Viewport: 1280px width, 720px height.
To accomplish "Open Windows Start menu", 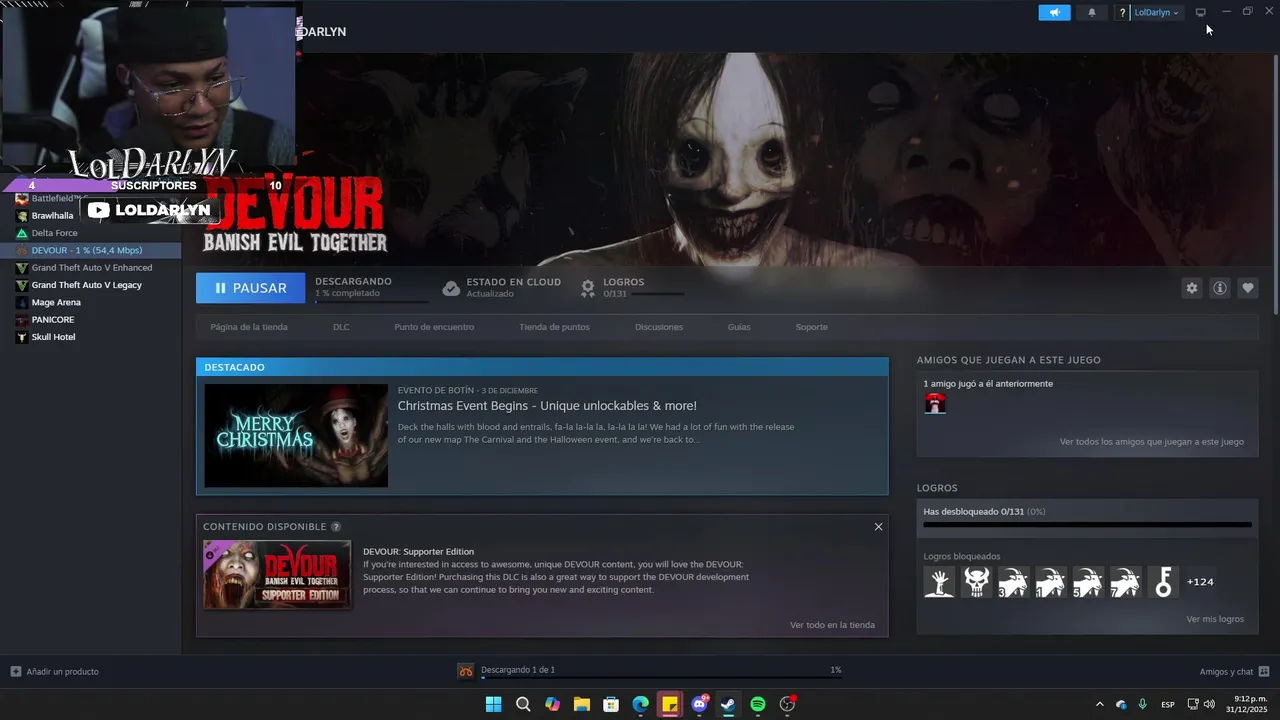I will tap(493, 704).
